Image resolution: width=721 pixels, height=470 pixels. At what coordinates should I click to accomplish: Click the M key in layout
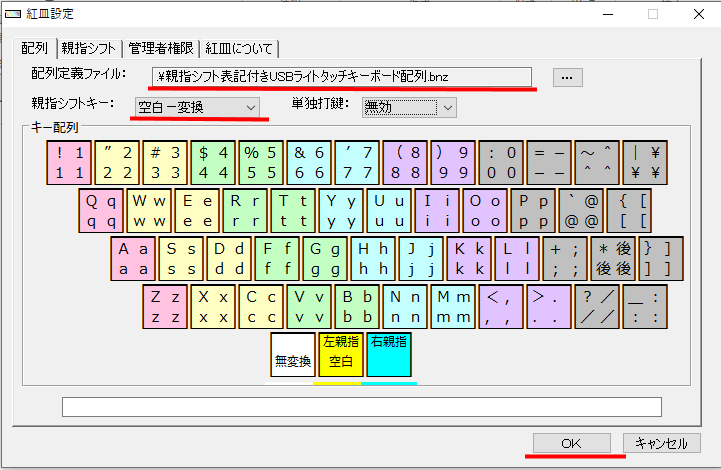(x=453, y=306)
